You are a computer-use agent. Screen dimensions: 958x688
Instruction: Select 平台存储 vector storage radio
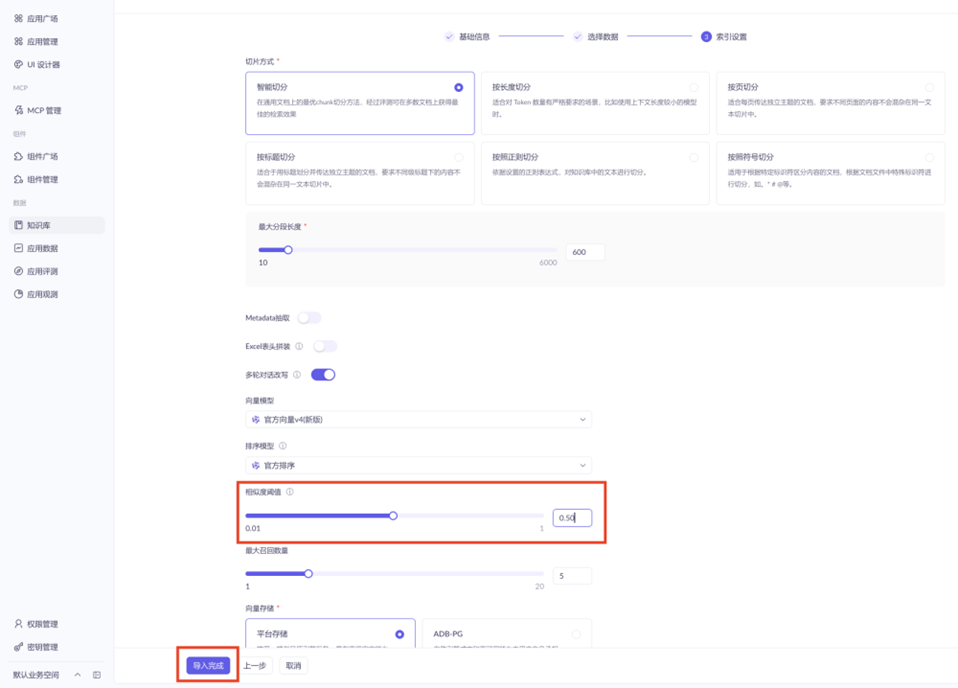point(400,634)
